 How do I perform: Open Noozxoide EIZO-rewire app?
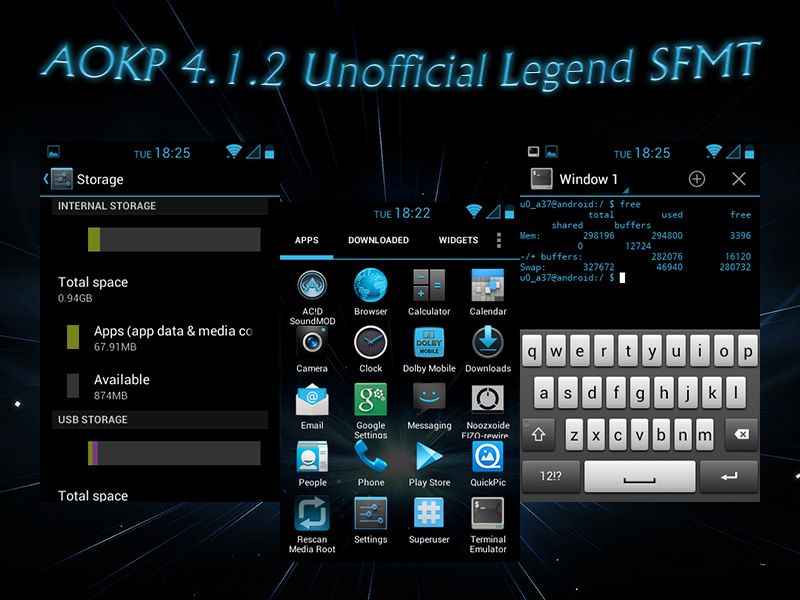pos(488,411)
